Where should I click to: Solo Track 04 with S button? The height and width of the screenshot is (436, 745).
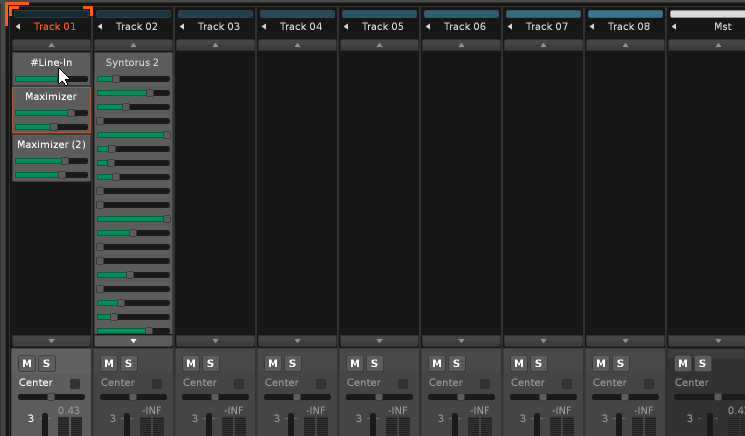point(292,363)
